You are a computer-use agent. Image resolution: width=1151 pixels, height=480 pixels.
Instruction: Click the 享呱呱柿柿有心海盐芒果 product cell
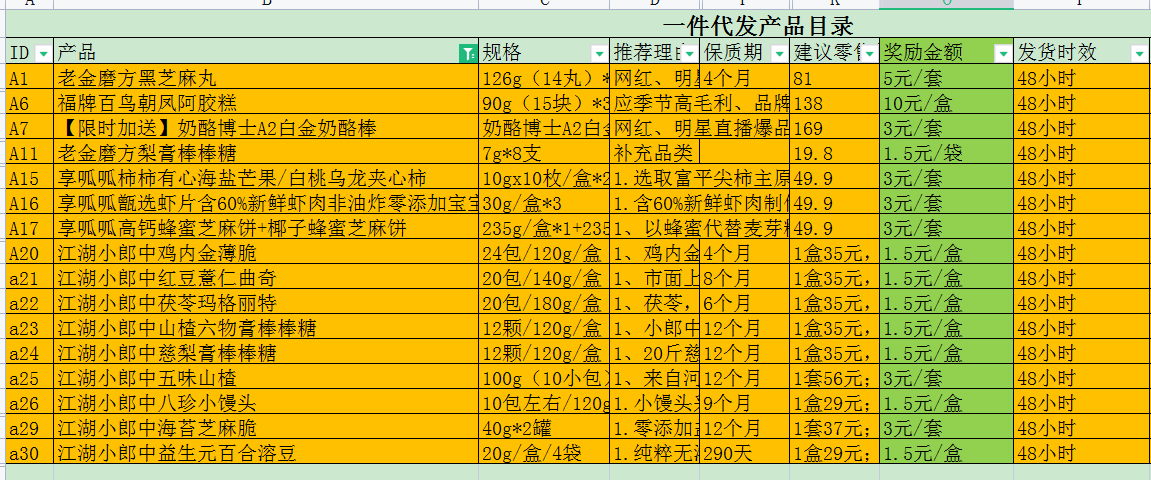click(x=266, y=178)
